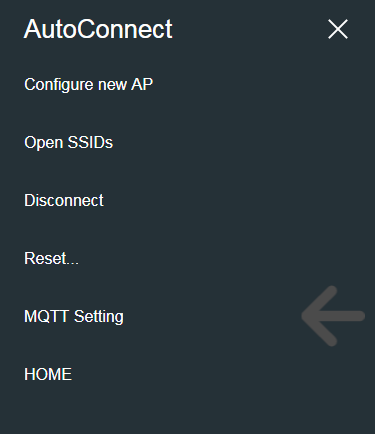
Task: Set up a new access point via Configure new AP
Action: tap(89, 85)
